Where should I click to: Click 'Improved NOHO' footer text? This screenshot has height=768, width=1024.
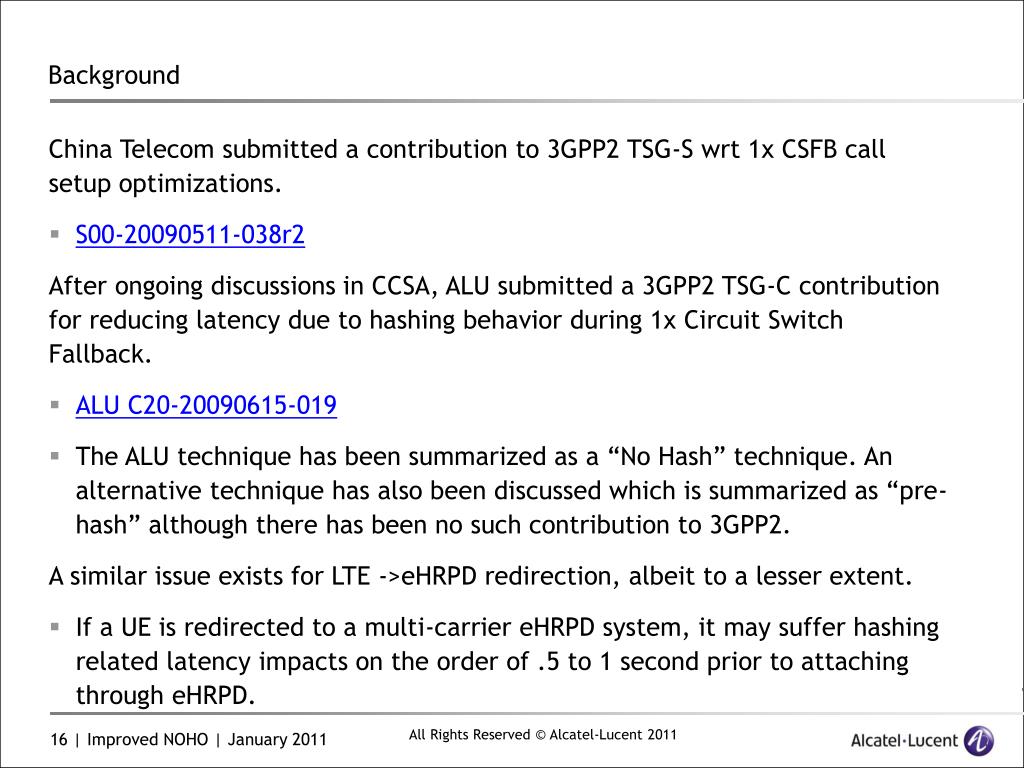[148, 739]
